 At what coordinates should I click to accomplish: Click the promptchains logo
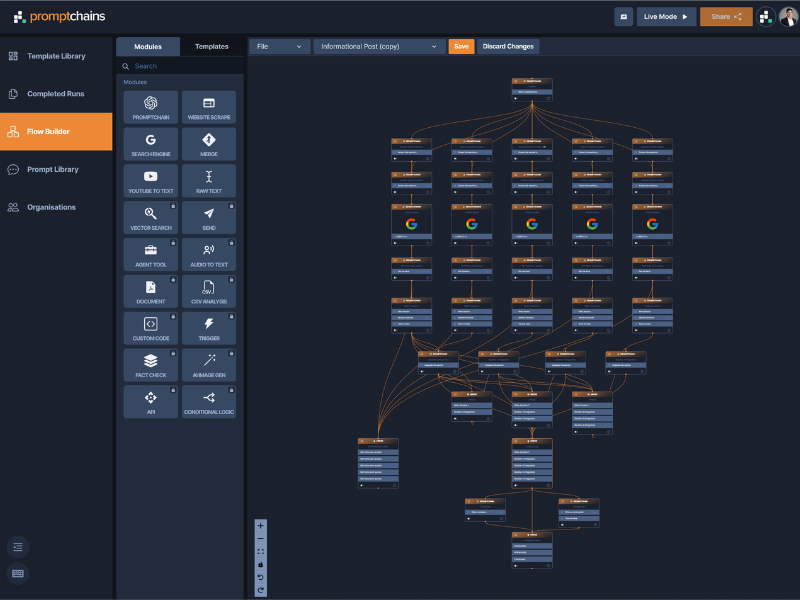(x=59, y=17)
